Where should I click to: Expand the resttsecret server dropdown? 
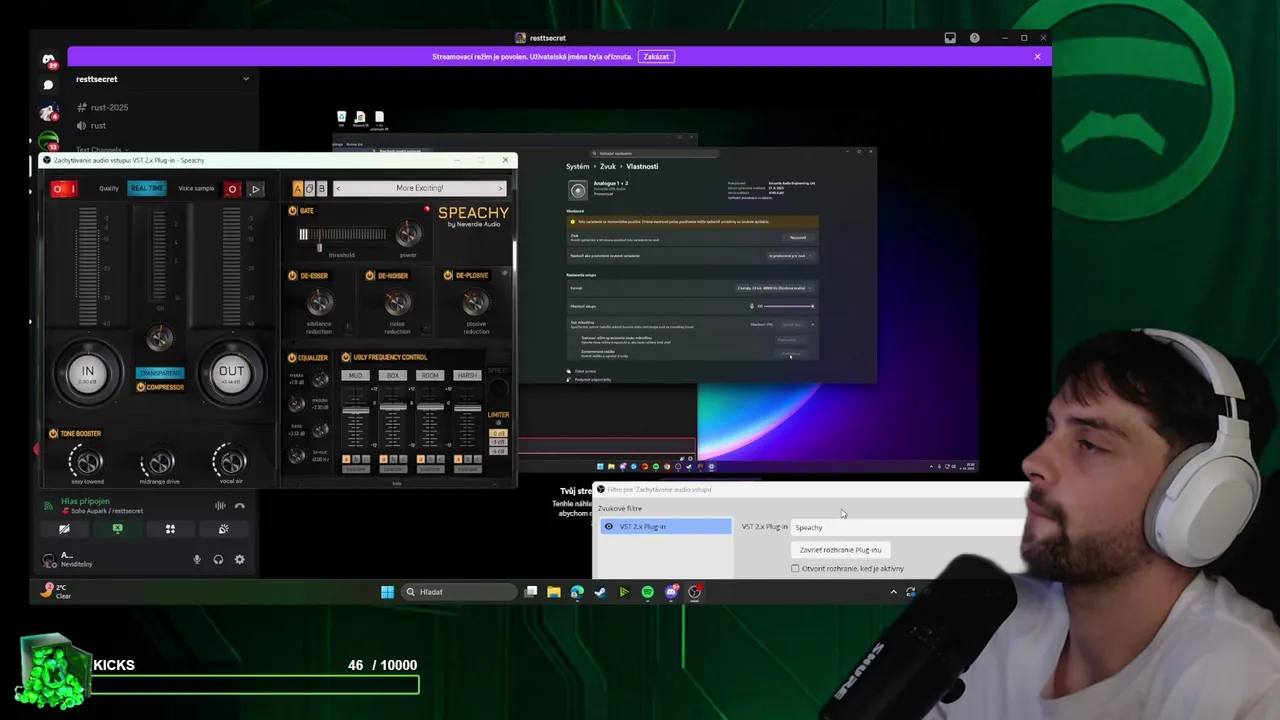coord(245,79)
